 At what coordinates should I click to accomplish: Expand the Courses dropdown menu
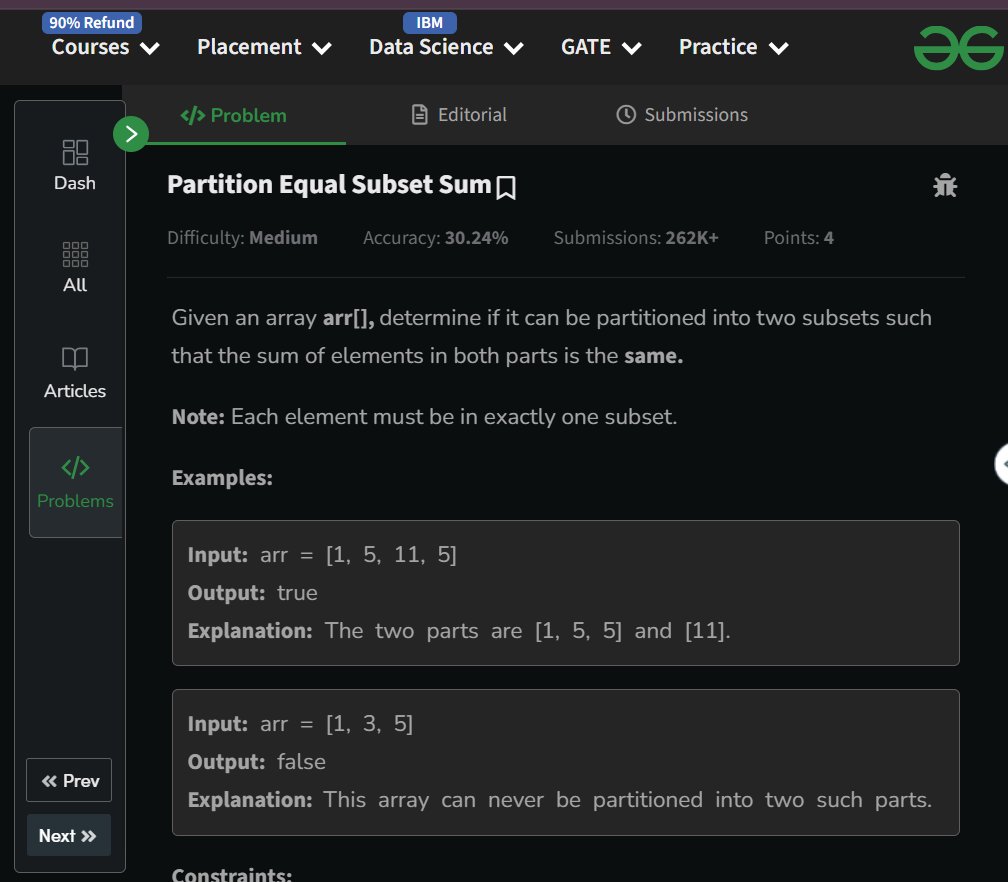pos(105,47)
